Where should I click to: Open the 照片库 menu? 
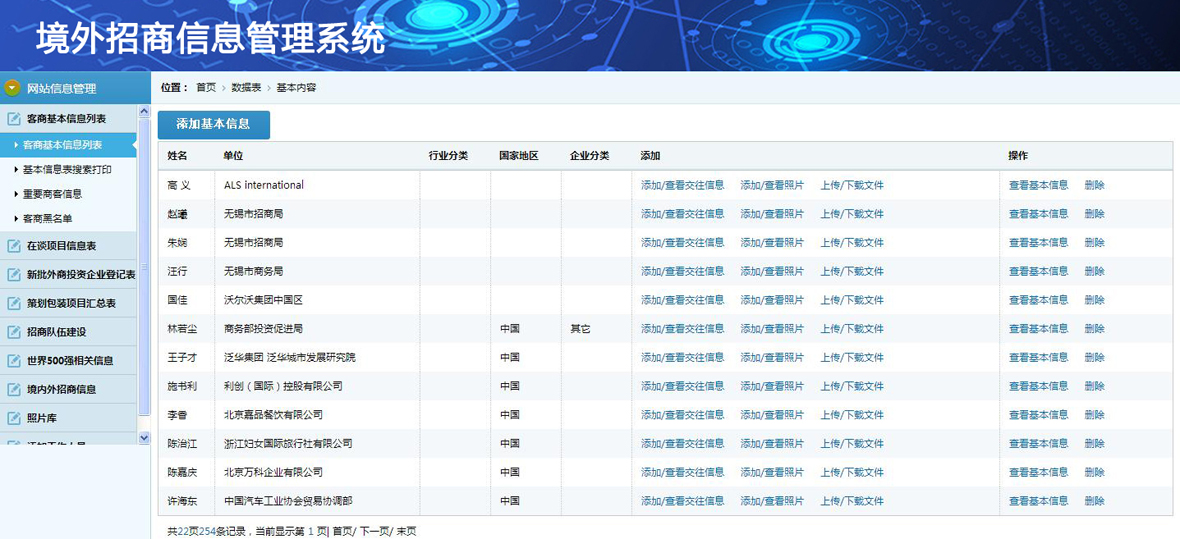click(x=68, y=418)
